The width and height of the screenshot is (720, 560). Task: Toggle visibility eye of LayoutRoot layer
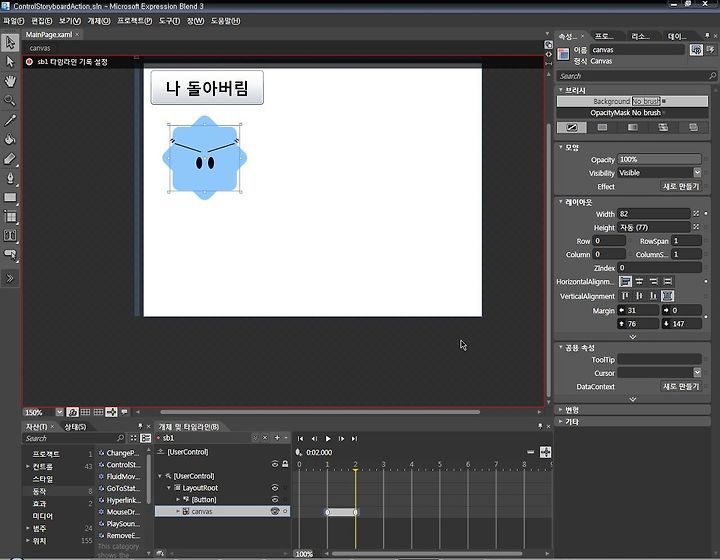(275, 487)
